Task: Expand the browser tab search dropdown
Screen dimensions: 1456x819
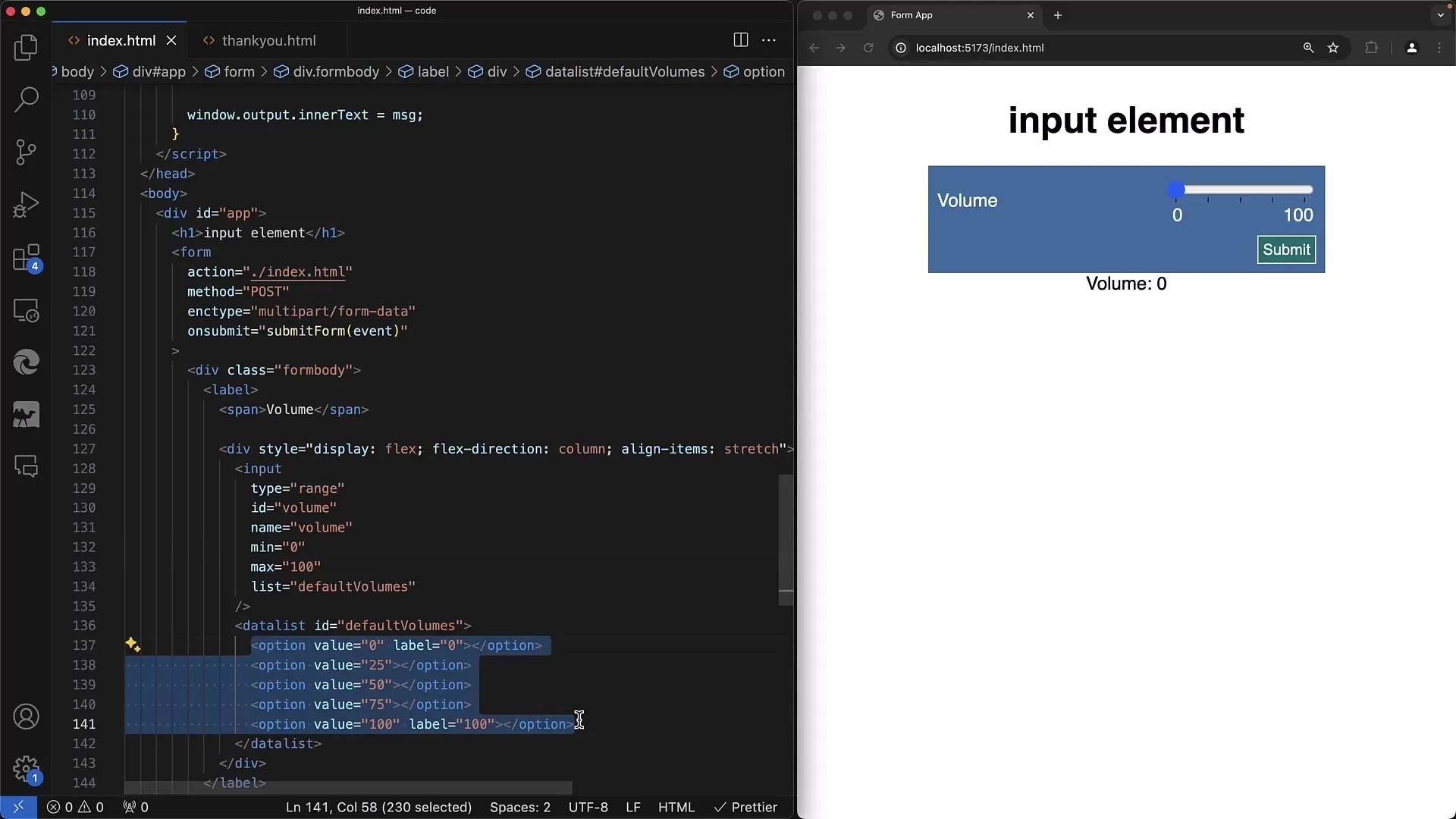Action: pos(1441,15)
